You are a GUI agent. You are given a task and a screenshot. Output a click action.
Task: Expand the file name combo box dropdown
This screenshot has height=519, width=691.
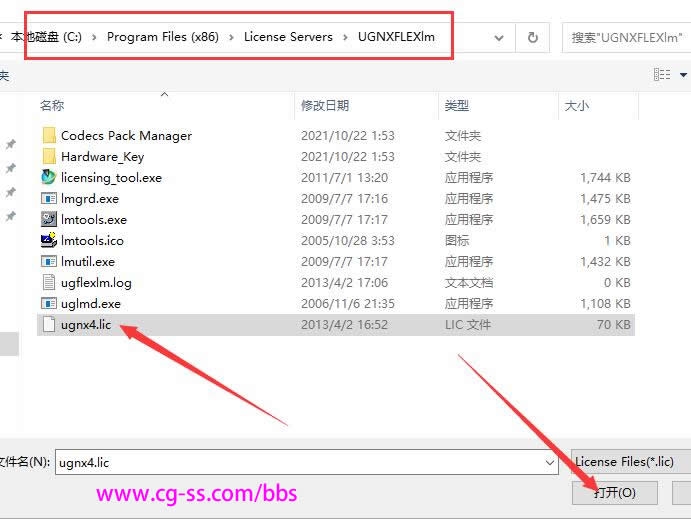pyautogui.click(x=550, y=462)
